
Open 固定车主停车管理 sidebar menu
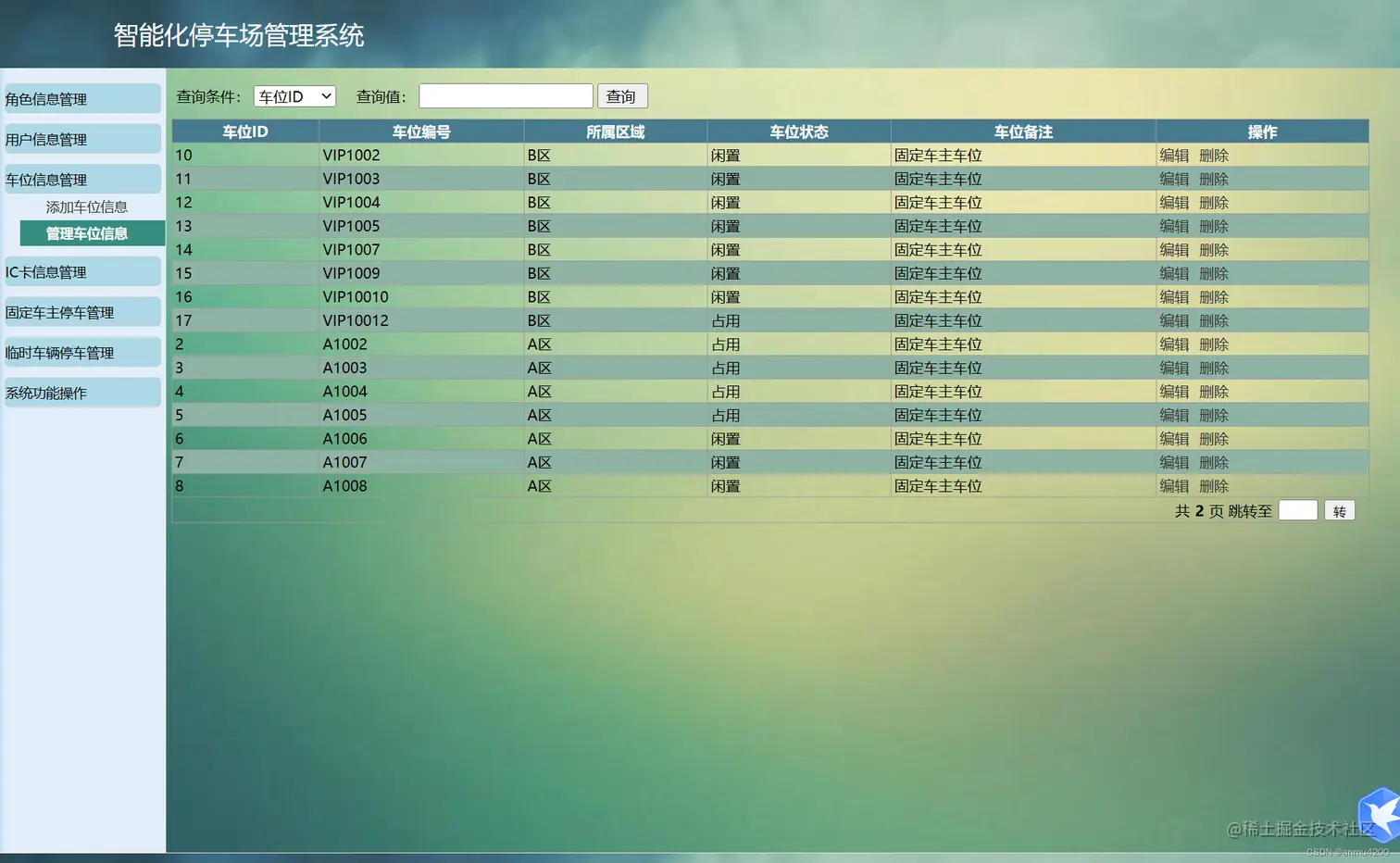tap(81, 312)
